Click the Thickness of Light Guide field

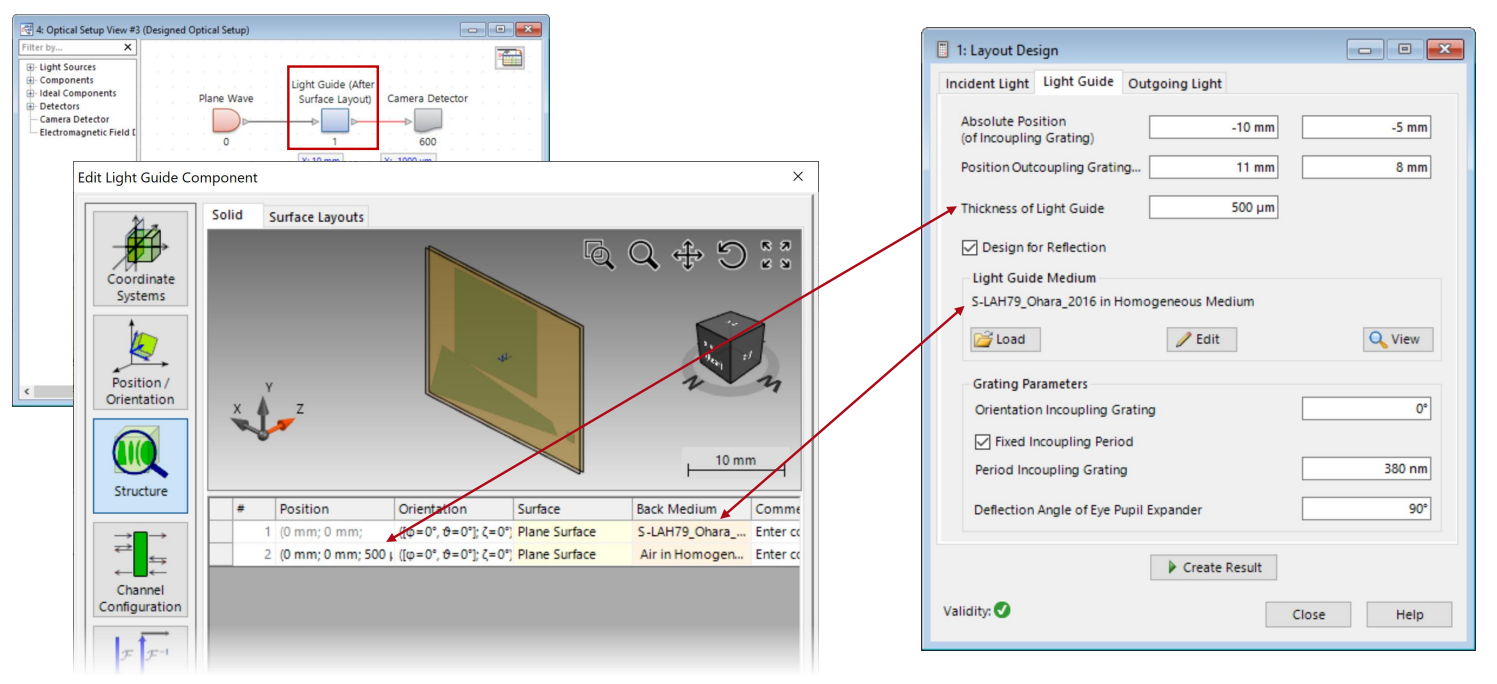tap(1213, 207)
